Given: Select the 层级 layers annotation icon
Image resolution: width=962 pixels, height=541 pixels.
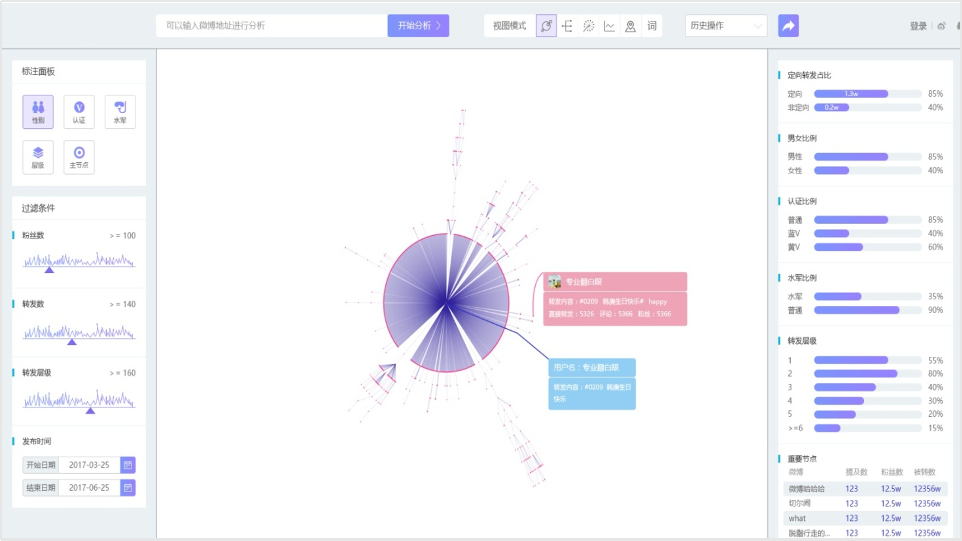Looking at the screenshot, I should pyautogui.click(x=38, y=157).
